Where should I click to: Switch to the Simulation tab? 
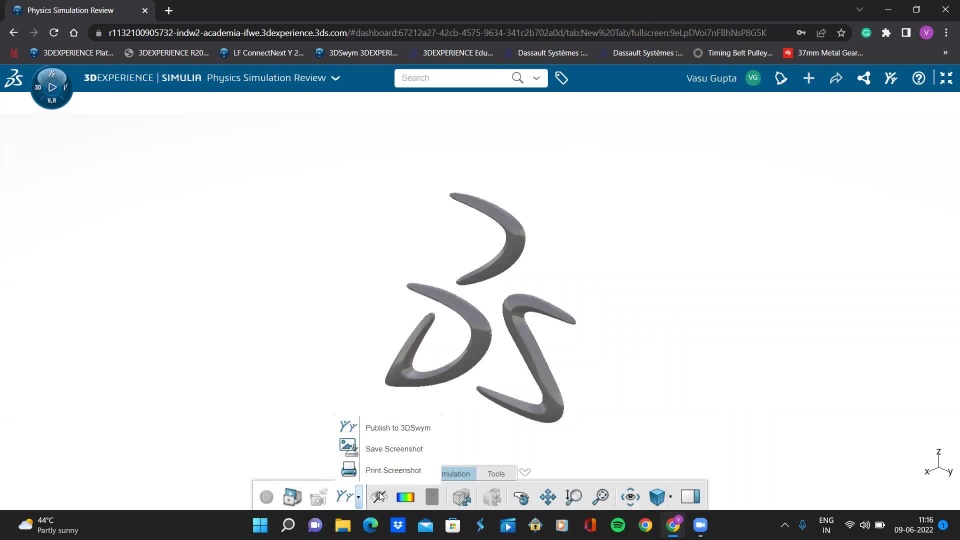click(458, 473)
